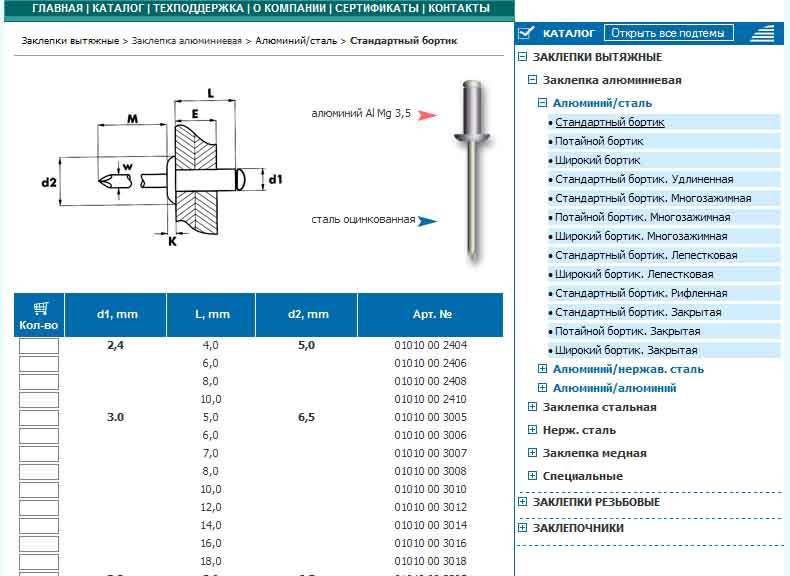Click quantity field for article 01010 00 2408
Viewport: 790px width, 576px height.
pos(39,381)
